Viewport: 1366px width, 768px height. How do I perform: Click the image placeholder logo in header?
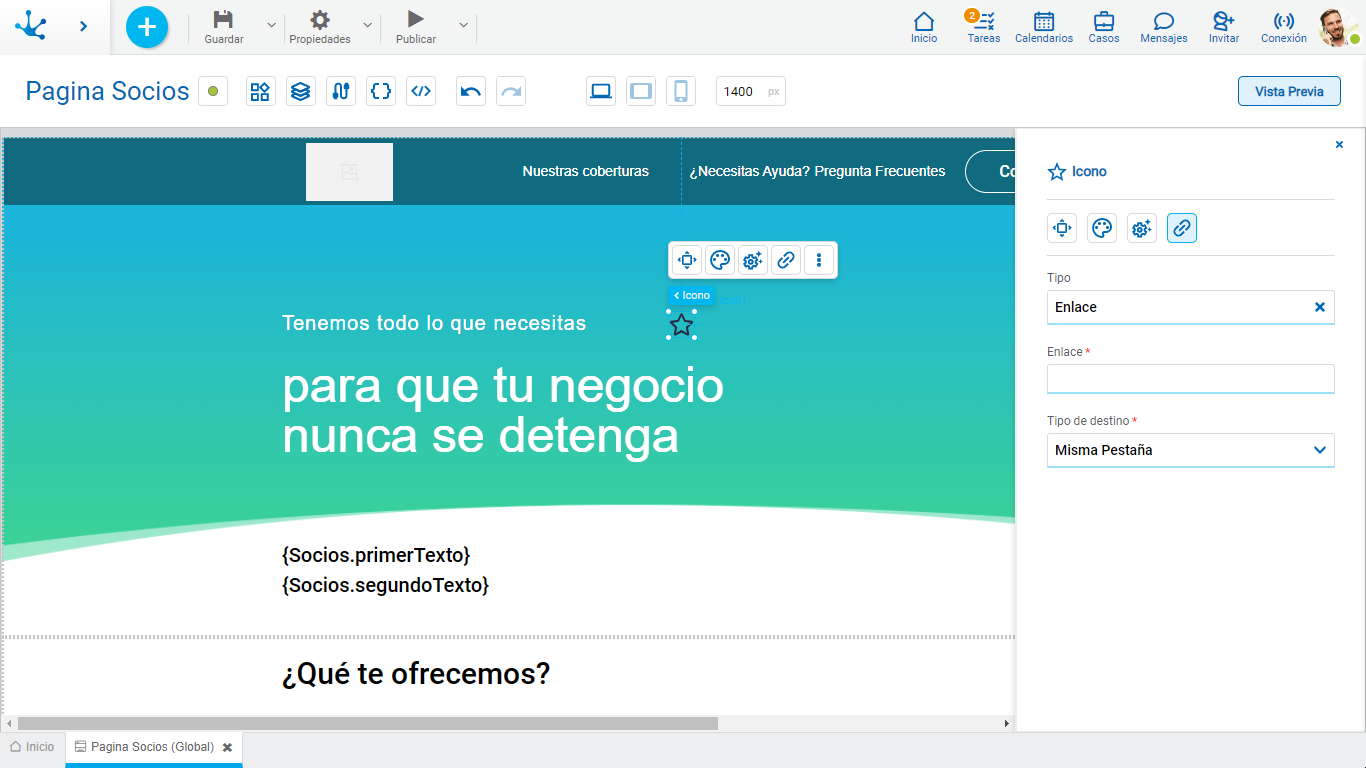[x=349, y=172]
